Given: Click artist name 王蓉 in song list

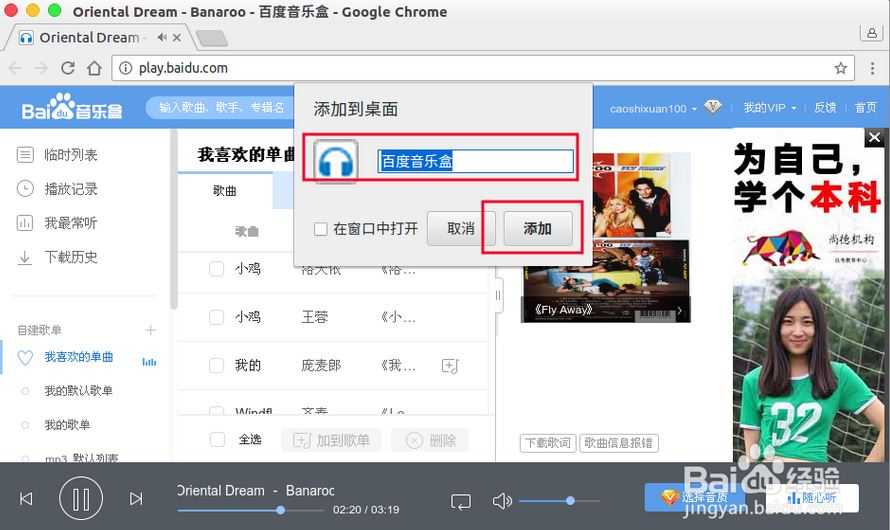Looking at the screenshot, I should pos(314,317).
